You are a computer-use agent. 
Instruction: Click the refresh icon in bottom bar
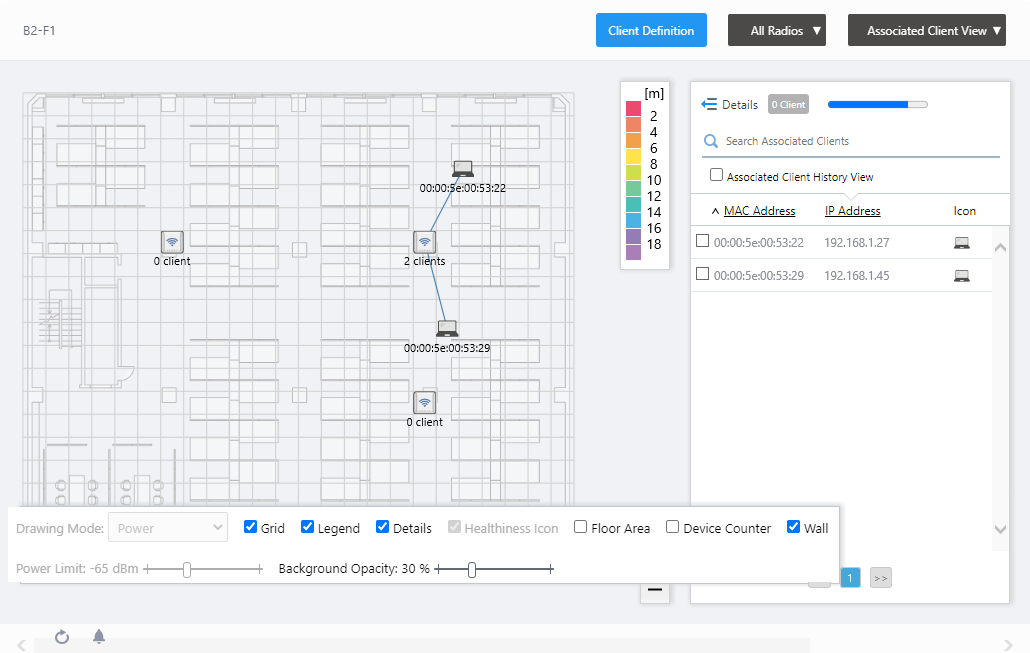(62, 637)
